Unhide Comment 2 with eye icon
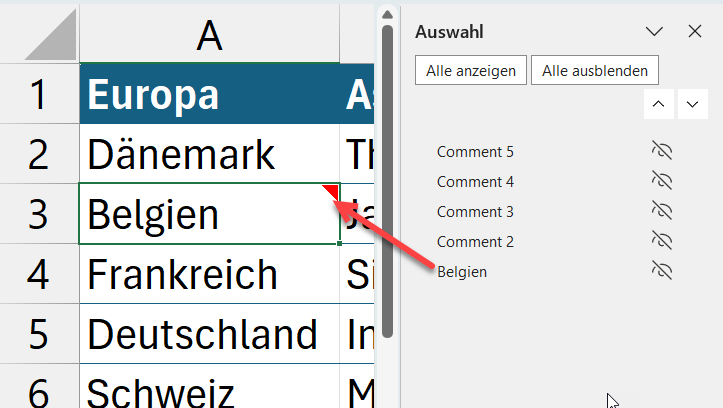723x408 pixels. [x=662, y=241]
